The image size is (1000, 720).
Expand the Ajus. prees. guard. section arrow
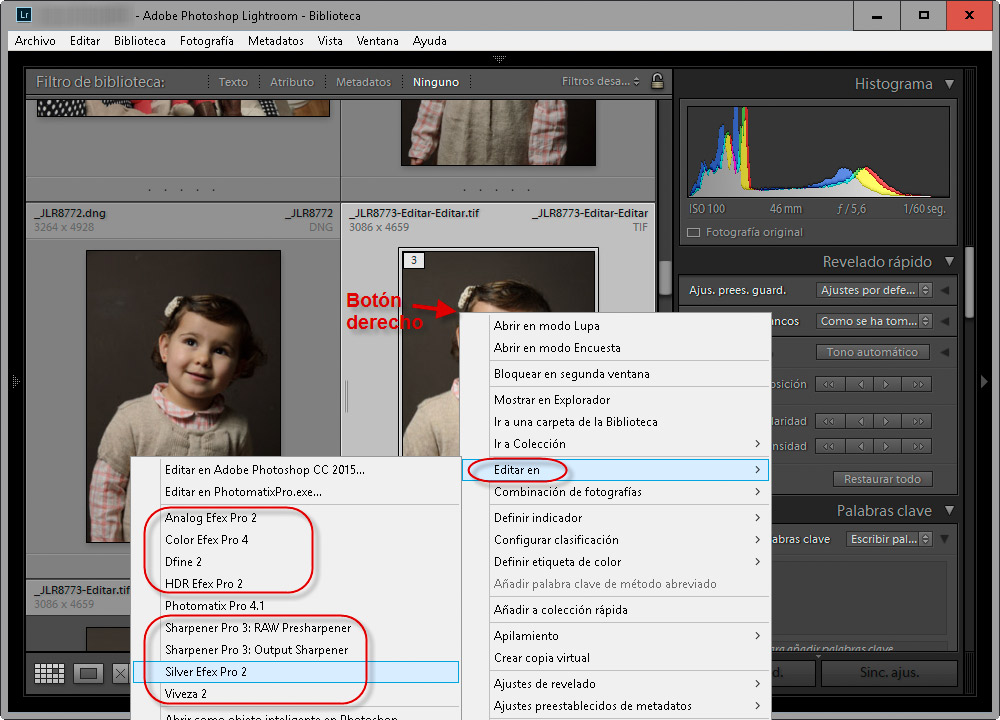pyautogui.click(x=945, y=290)
